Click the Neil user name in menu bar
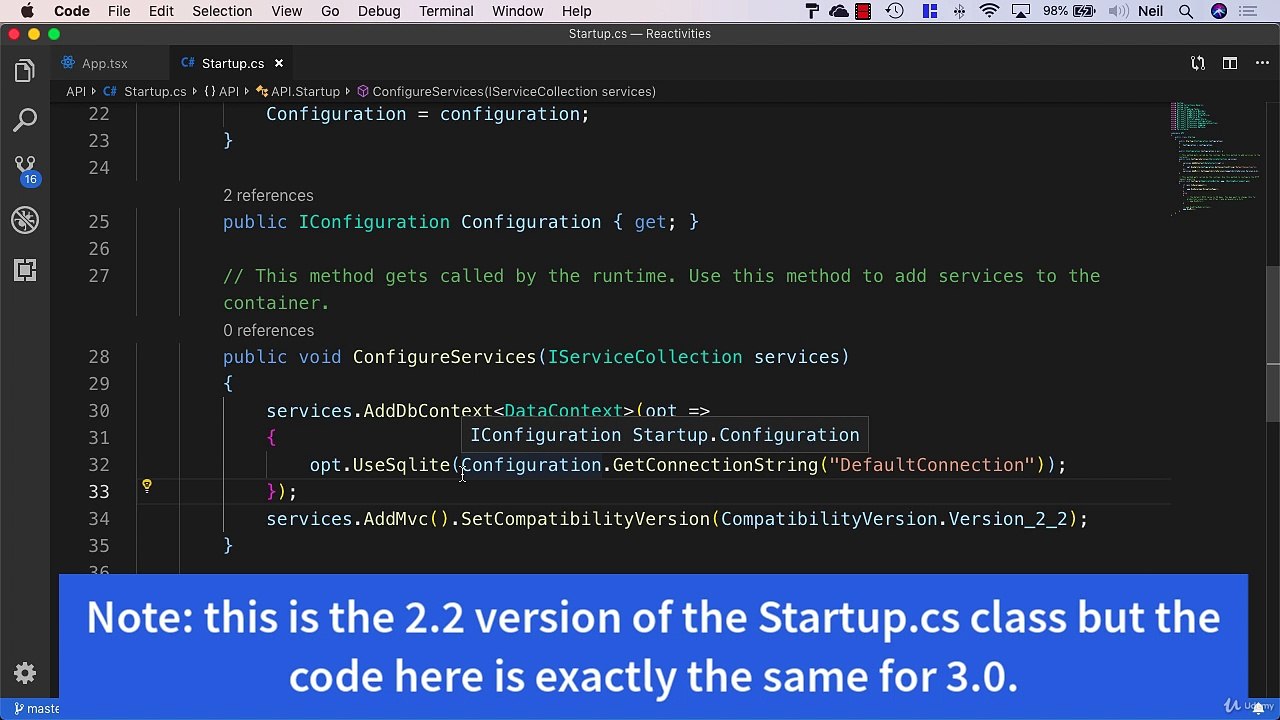The height and width of the screenshot is (720, 1280). pos(1152,11)
